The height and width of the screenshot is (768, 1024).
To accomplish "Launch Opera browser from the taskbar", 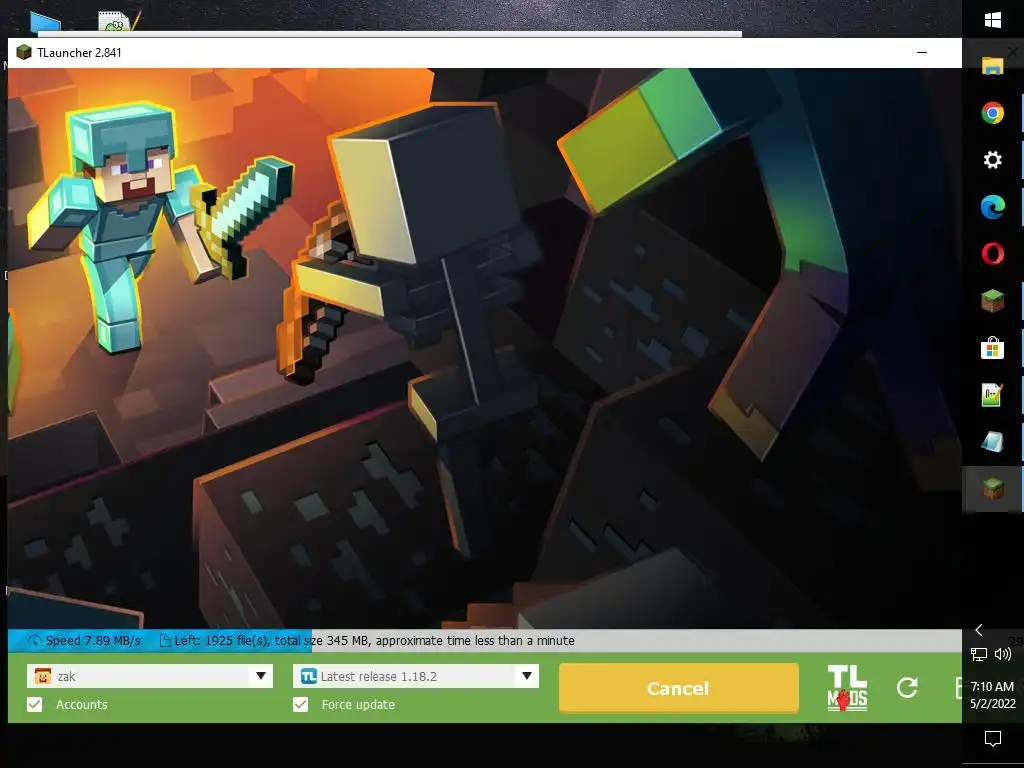I will (x=993, y=253).
